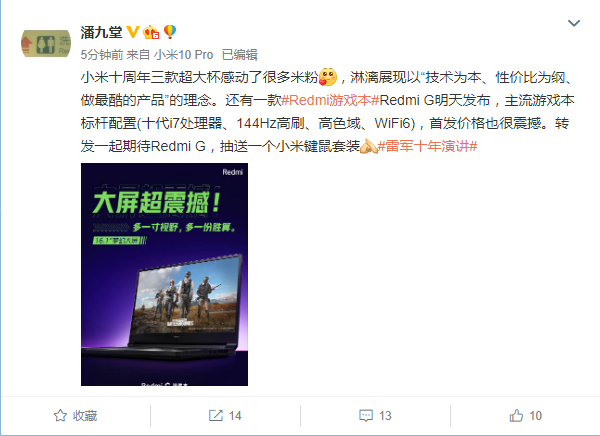Open the 5分钟前 timestamp link

(x=102, y=55)
